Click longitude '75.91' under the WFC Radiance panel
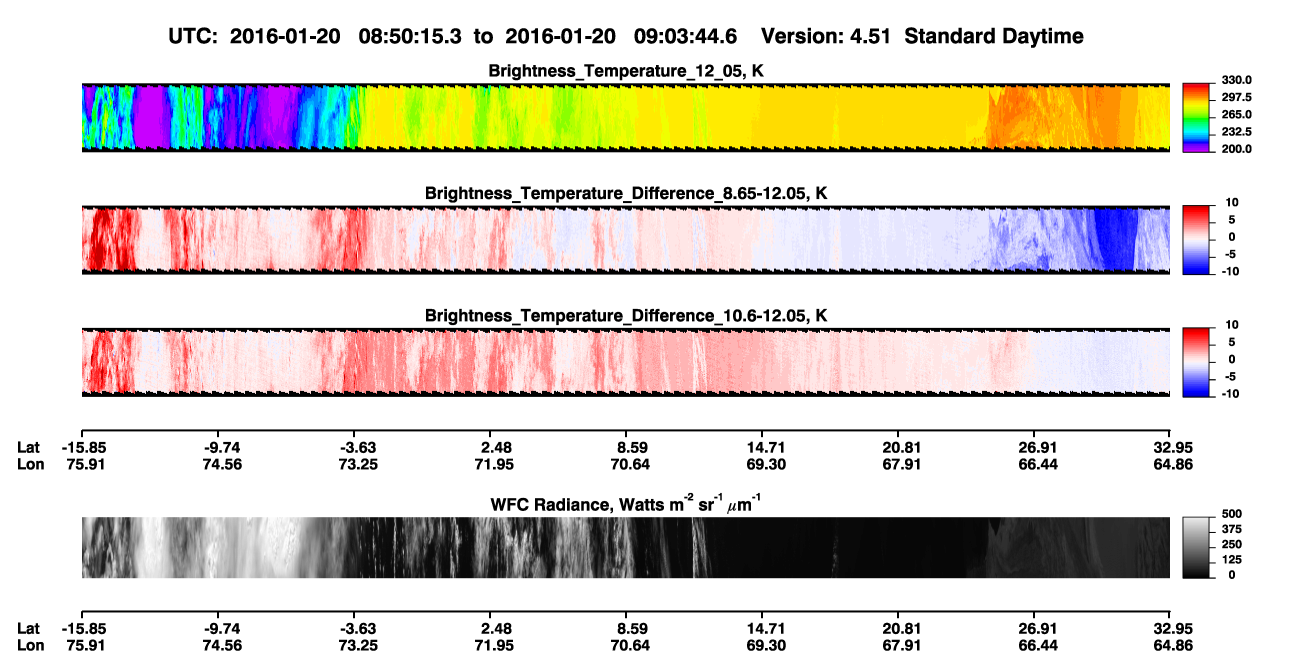The height and width of the screenshot is (667, 1300). [x=88, y=644]
